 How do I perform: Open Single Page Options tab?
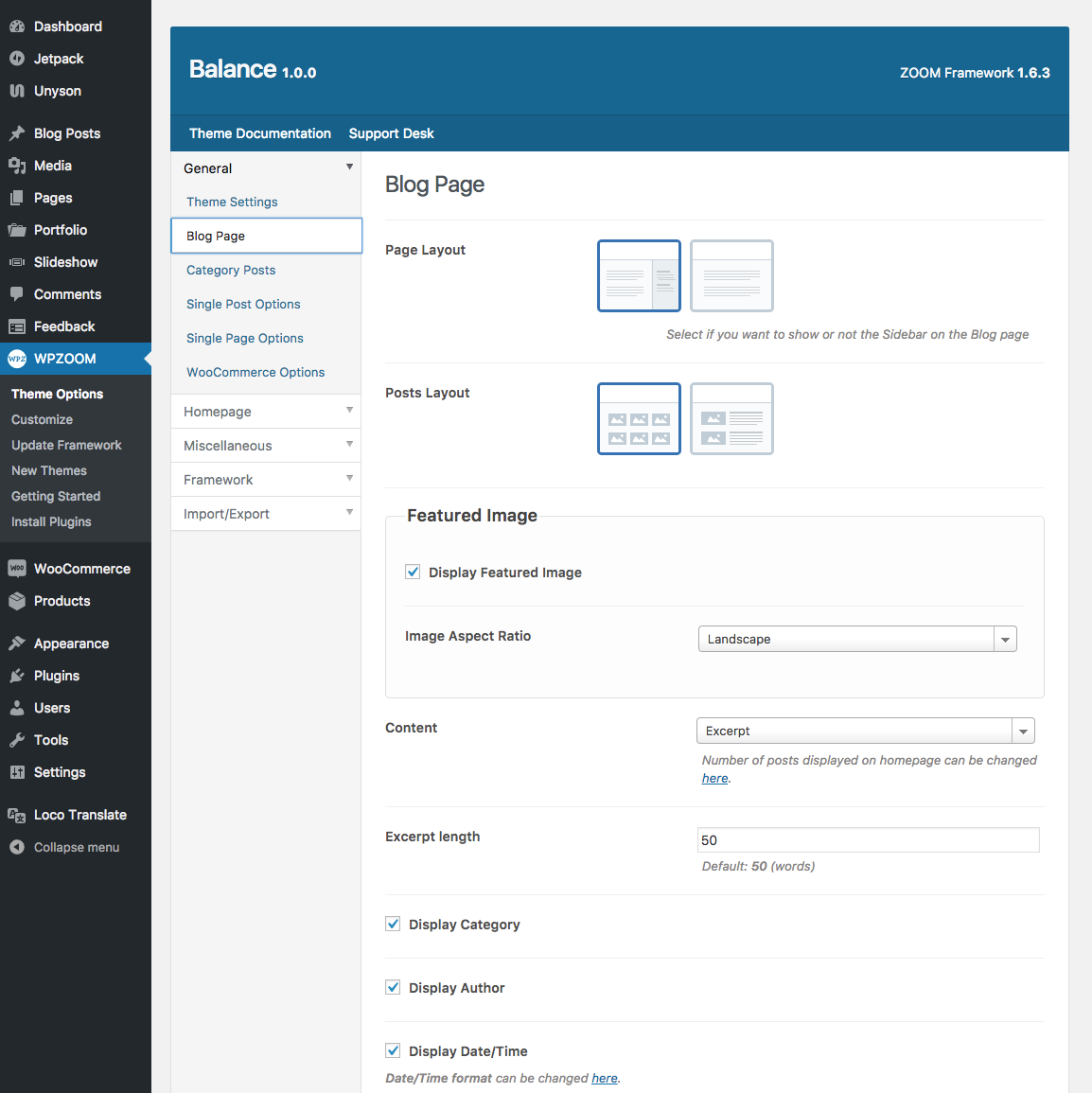244,339
